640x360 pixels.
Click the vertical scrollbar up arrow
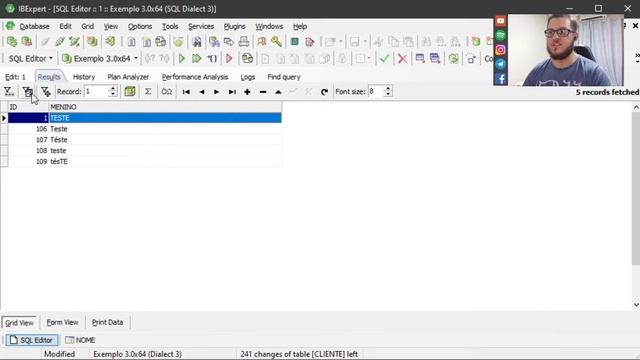coord(636,107)
